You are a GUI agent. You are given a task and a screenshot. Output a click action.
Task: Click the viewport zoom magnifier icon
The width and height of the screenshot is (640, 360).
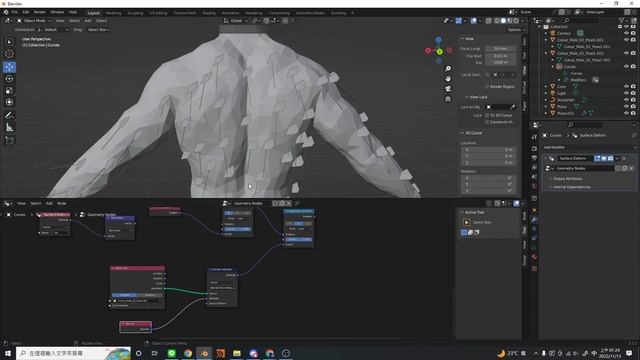click(x=448, y=69)
